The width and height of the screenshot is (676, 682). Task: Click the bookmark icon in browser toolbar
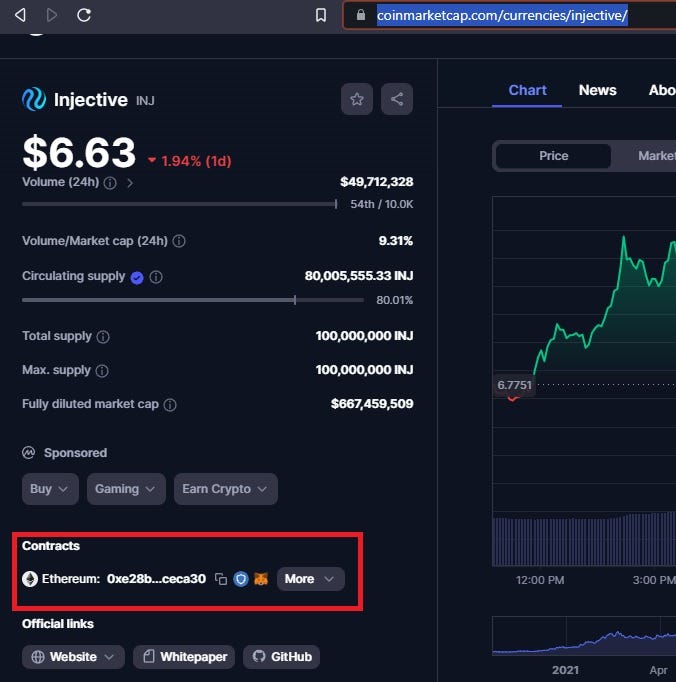pyautogui.click(x=321, y=15)
